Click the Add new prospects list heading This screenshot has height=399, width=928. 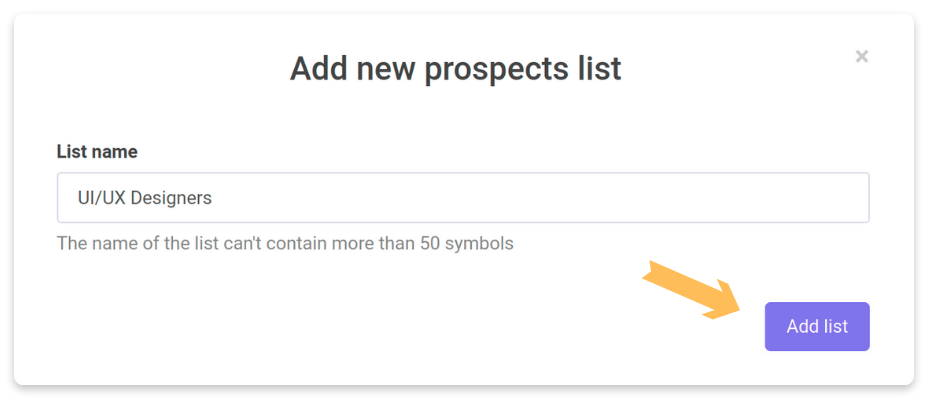pyautogui.click(x=455, y=69)
